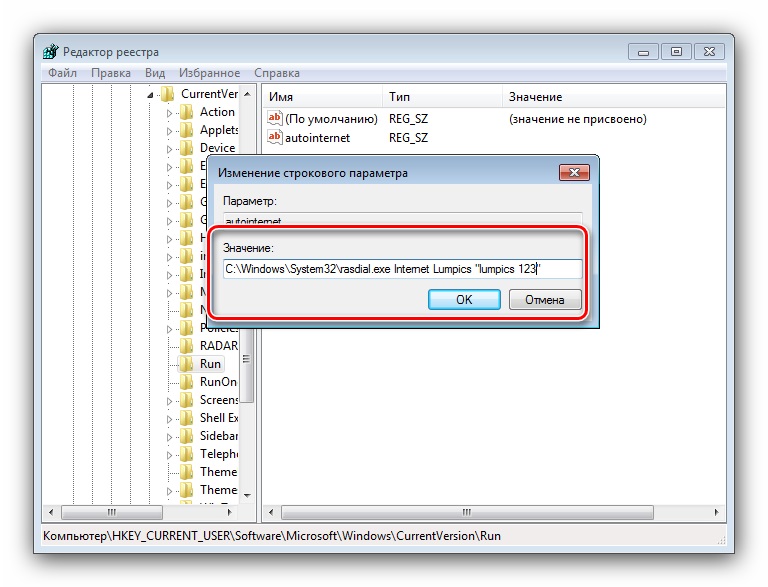Click the Action folder icon
This screenshot has height=587, width=768.
pos(187,112)
